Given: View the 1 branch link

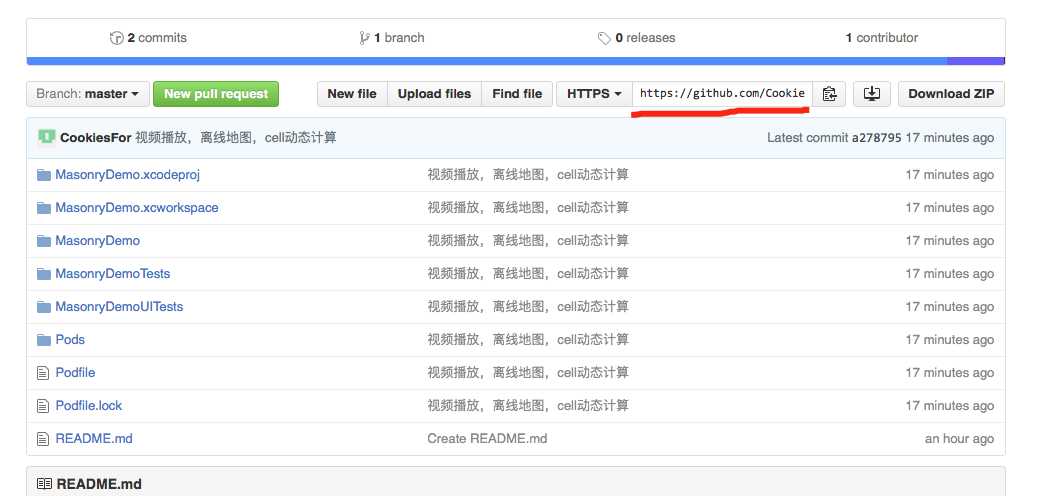Looking at the screenshot, I should click(x=393, y=38).
